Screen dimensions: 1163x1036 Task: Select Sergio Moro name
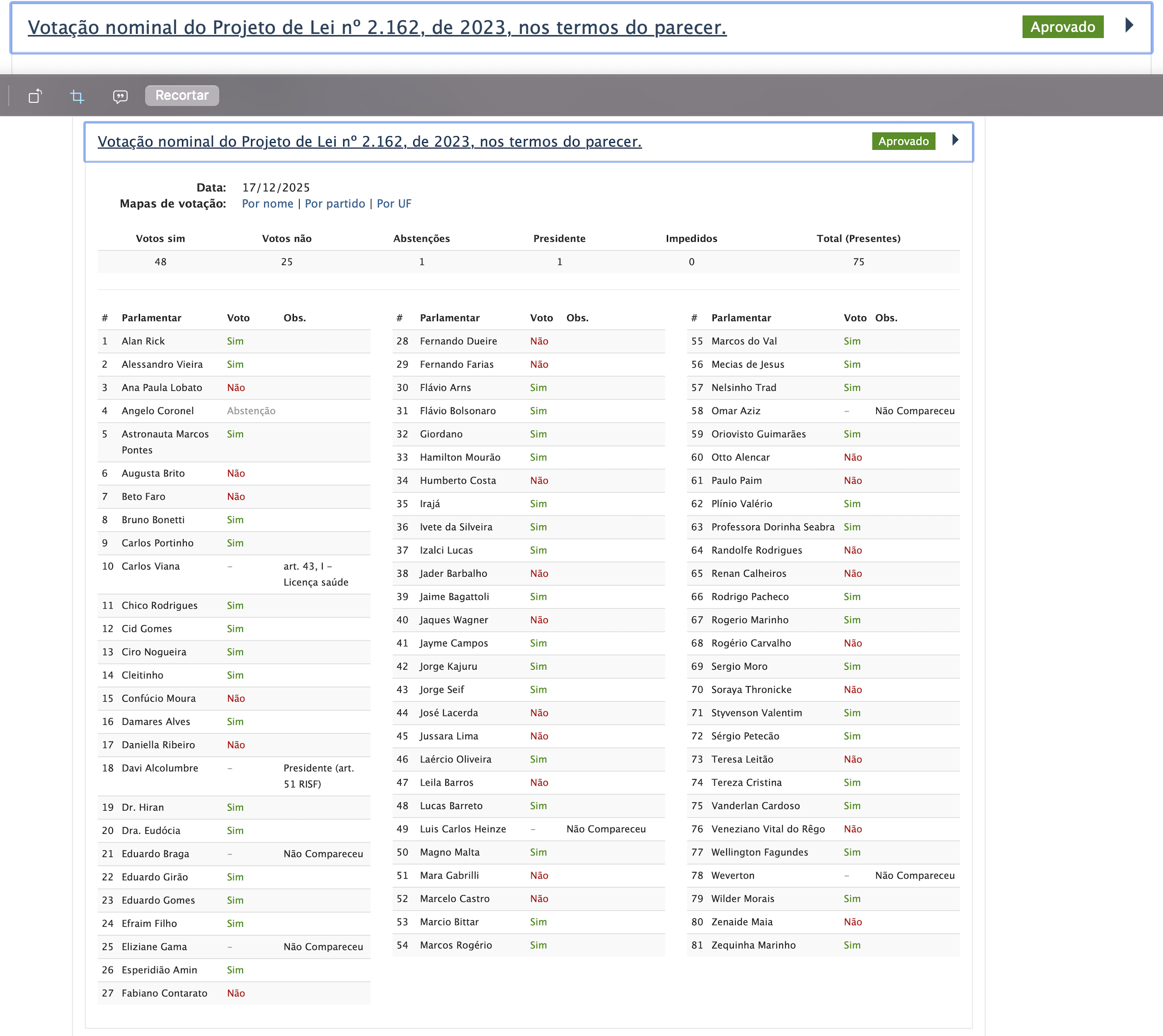[x=739, y=667]
